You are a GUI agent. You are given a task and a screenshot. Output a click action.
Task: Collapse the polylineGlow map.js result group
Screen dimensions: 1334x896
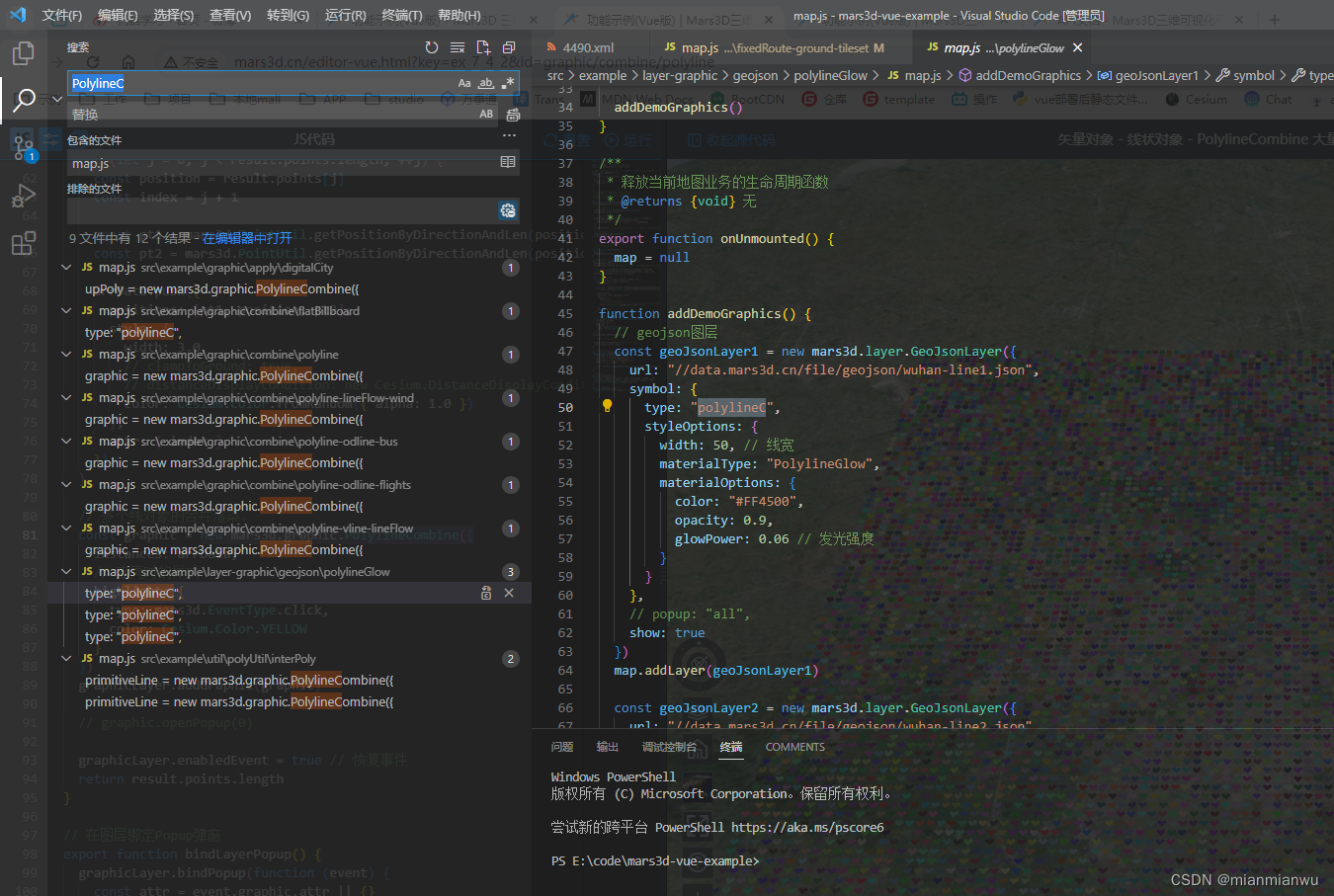click(65, 571)
